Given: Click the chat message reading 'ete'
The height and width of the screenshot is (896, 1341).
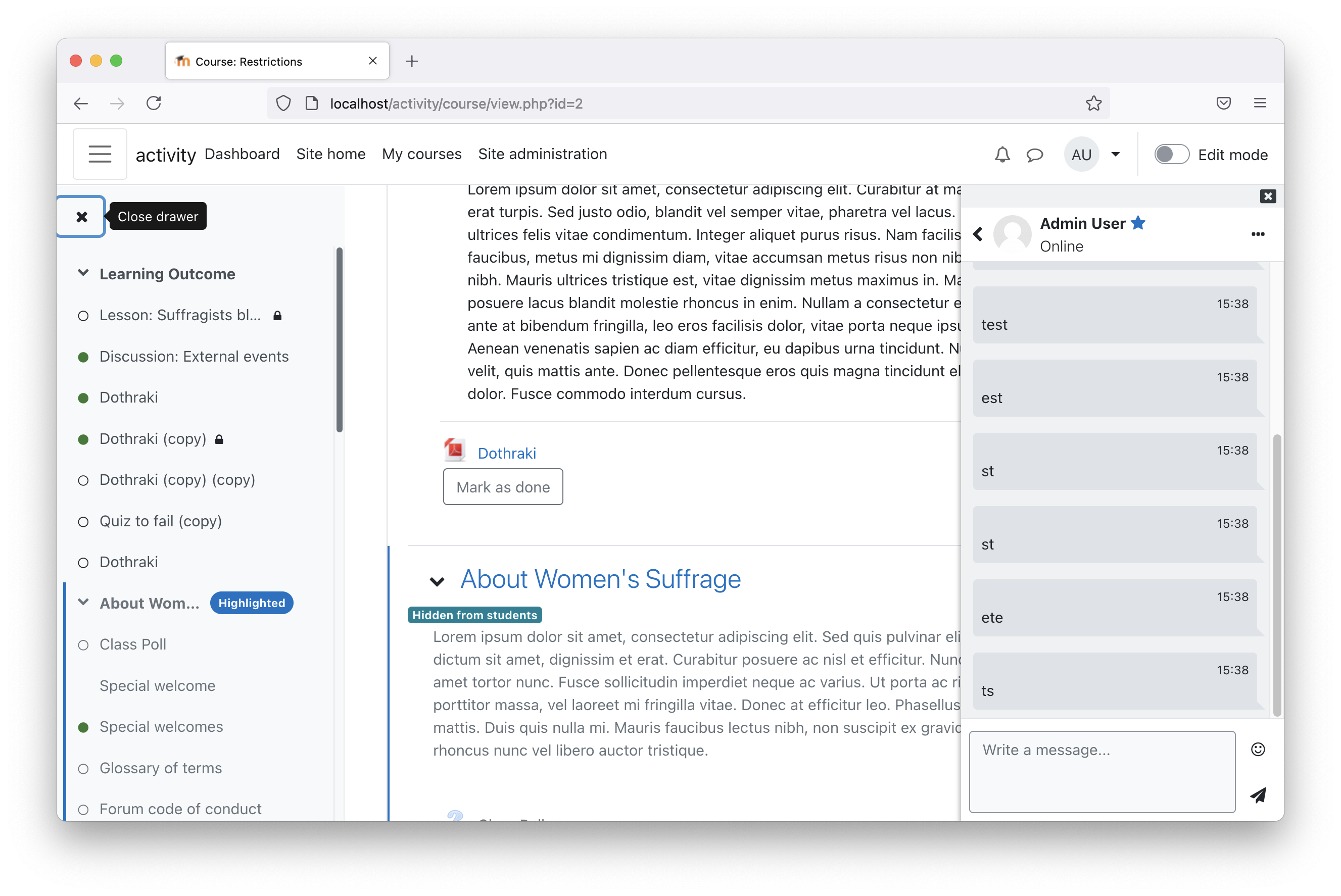Looking at the screenshot, I should [x=1115, y=608].
